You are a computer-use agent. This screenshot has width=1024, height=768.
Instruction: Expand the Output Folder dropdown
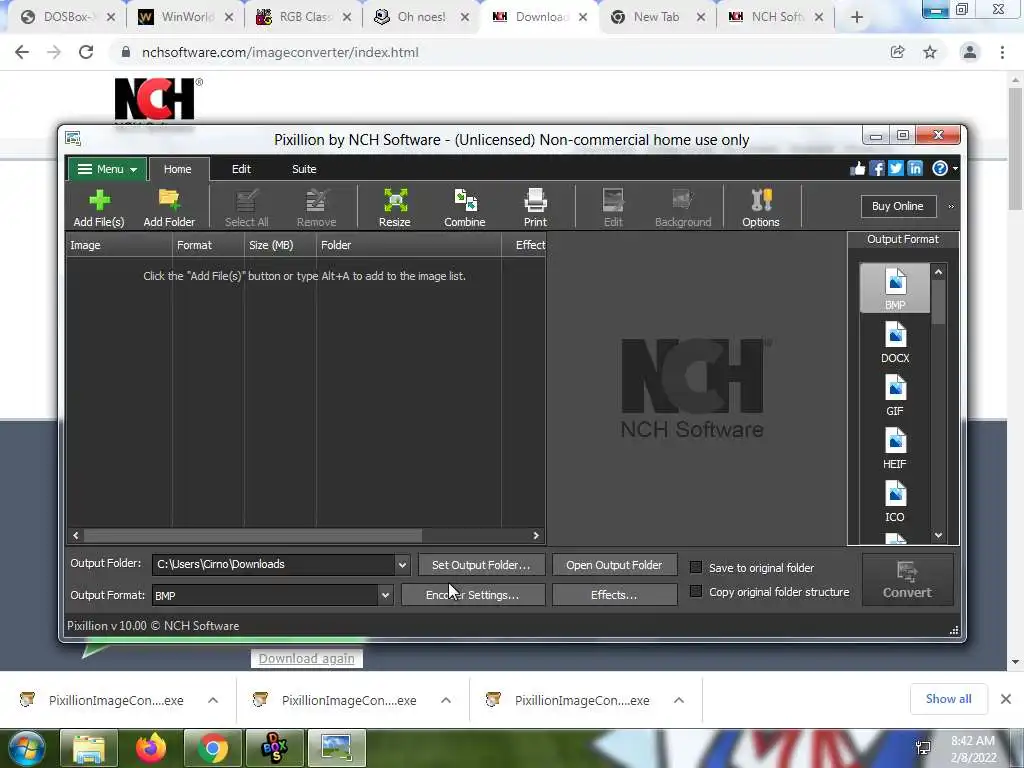(402, 565)
